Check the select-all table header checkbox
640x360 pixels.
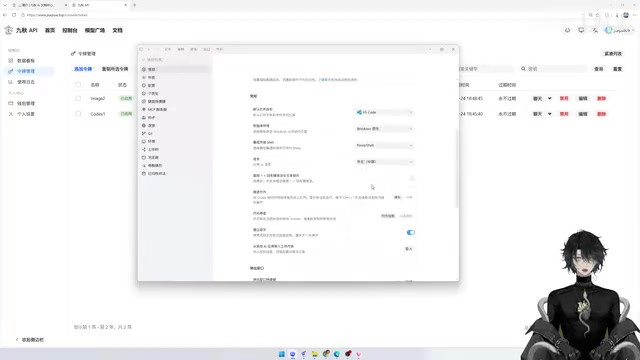point(78,84)
